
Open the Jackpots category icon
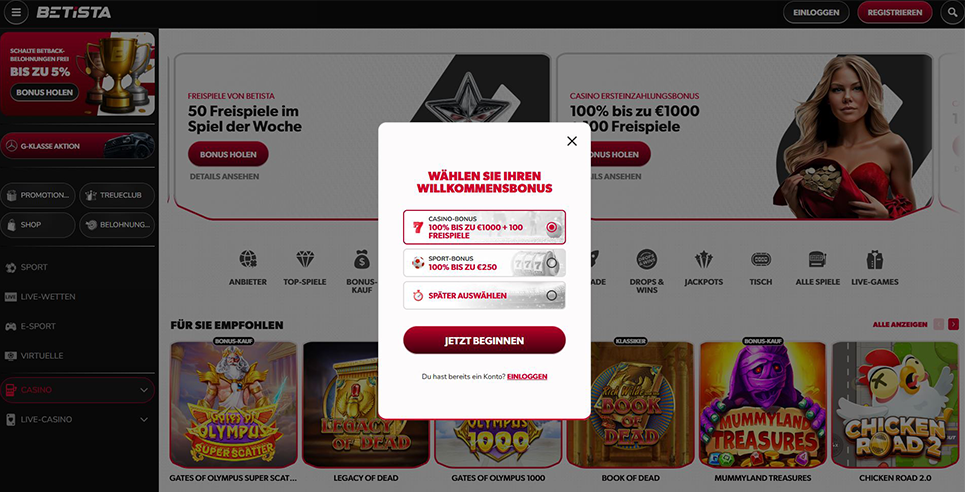(703, 260)
